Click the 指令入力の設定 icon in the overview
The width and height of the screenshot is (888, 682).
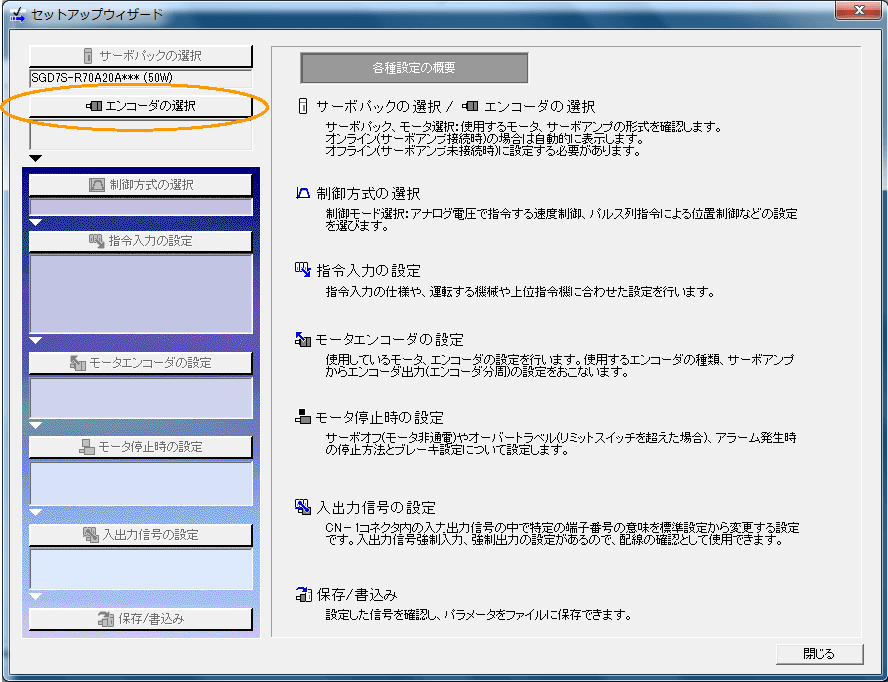click(303, 270)
